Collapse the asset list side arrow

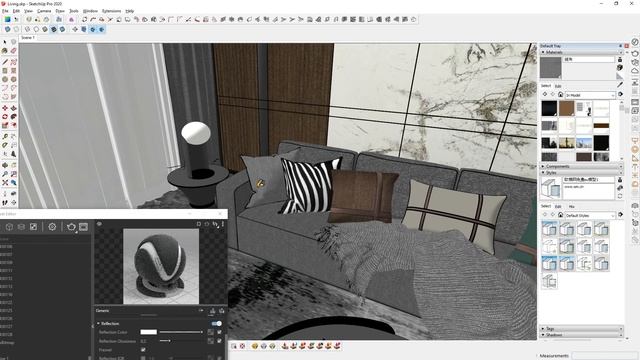pos(92,326)
